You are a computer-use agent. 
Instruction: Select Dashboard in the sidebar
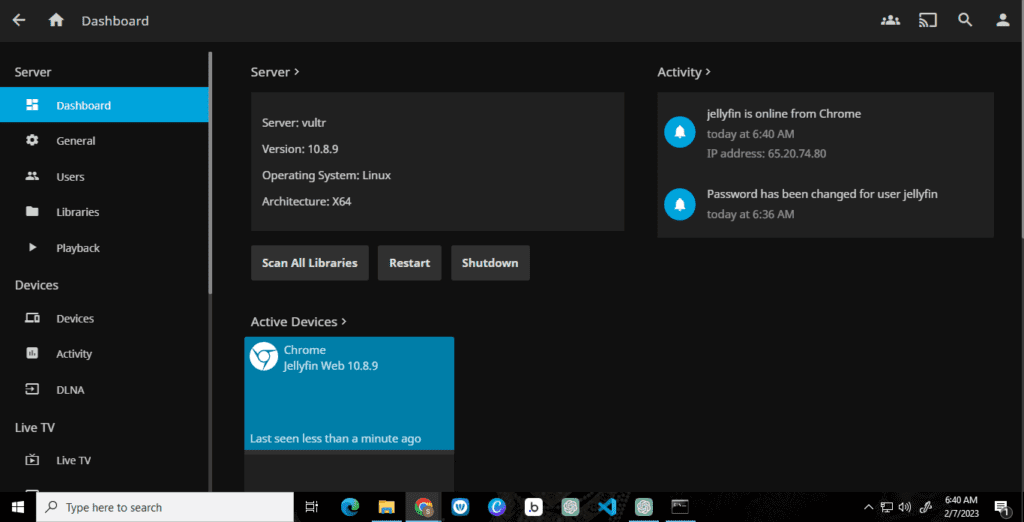pyautogui.click(x=104, y=105)
